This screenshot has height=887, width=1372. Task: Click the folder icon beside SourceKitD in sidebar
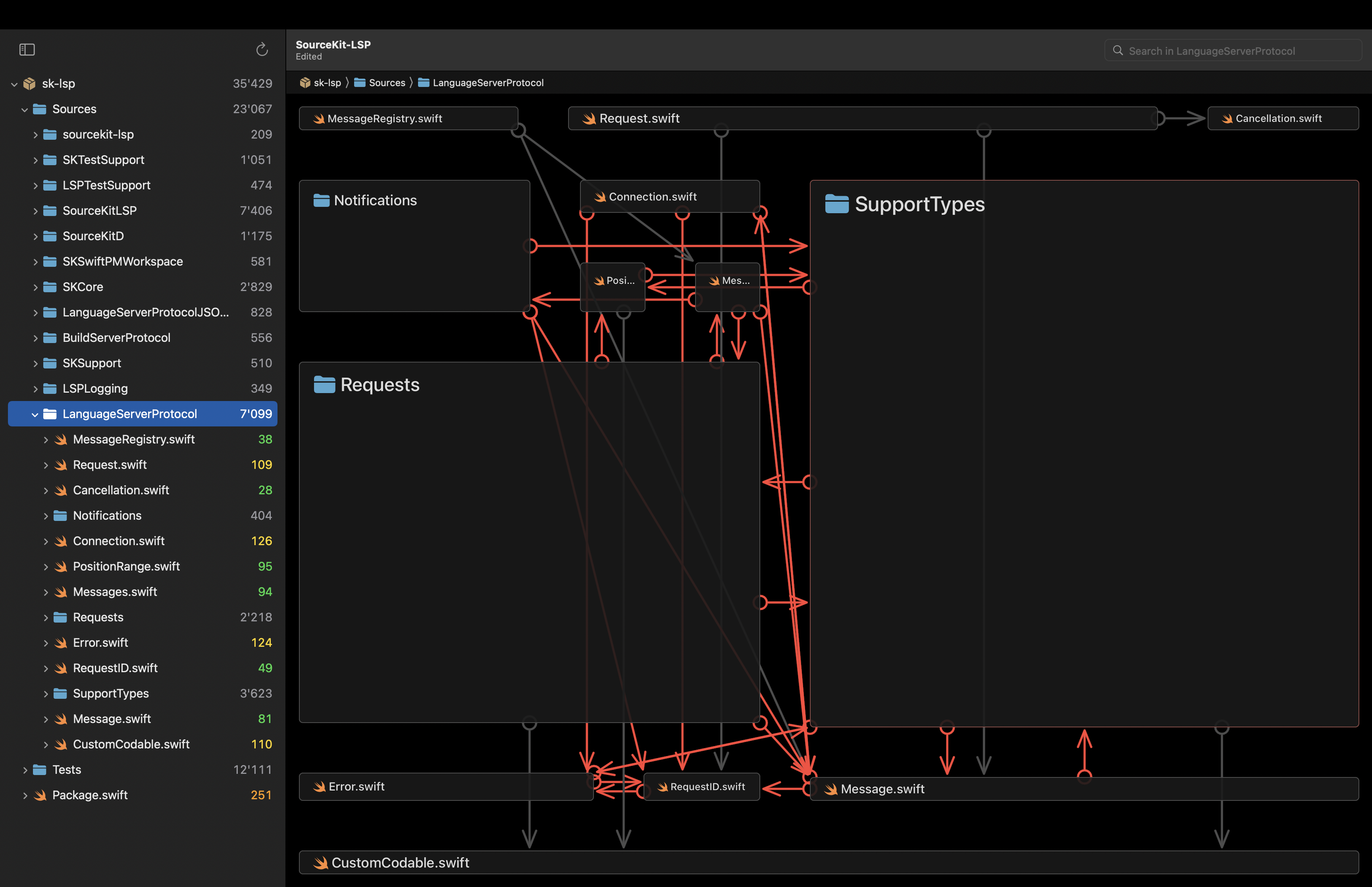pyautogui.click(x=50, y=236)
